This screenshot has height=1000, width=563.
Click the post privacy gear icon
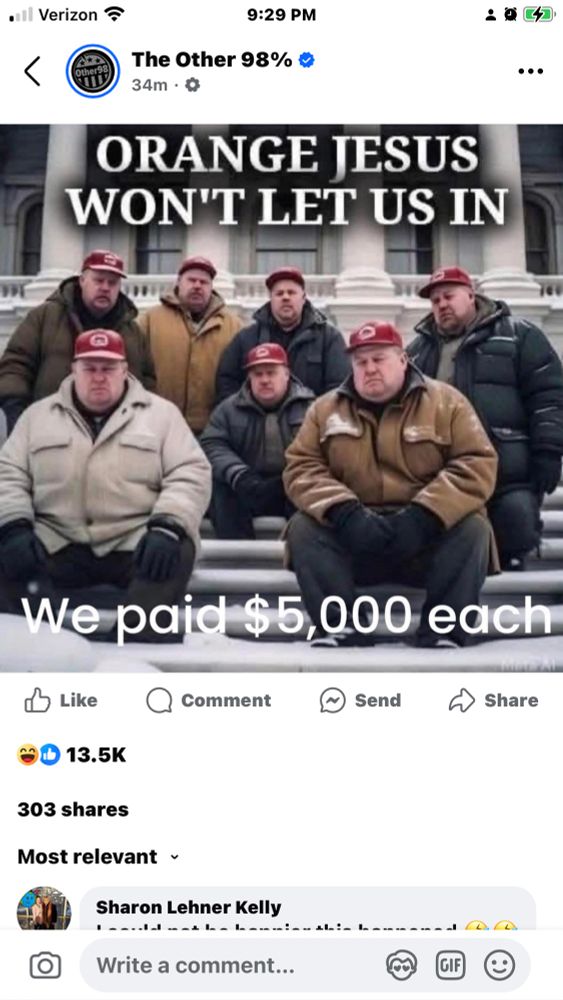click(192, 85)
